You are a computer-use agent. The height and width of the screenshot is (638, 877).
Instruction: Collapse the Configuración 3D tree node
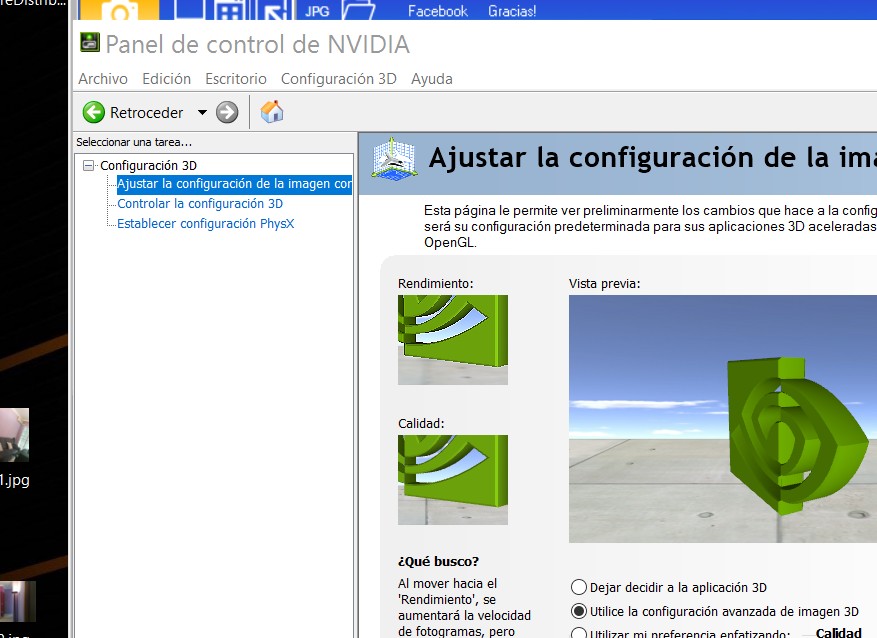(x=89, y=165)
